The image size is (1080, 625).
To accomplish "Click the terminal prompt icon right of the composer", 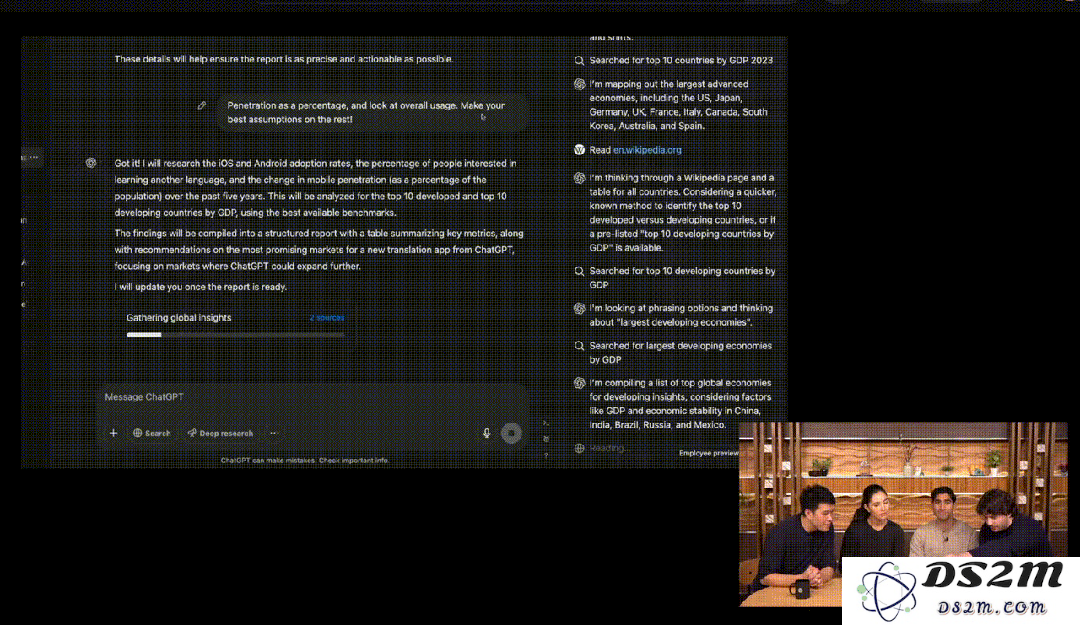I will click(x=546, y=423).
